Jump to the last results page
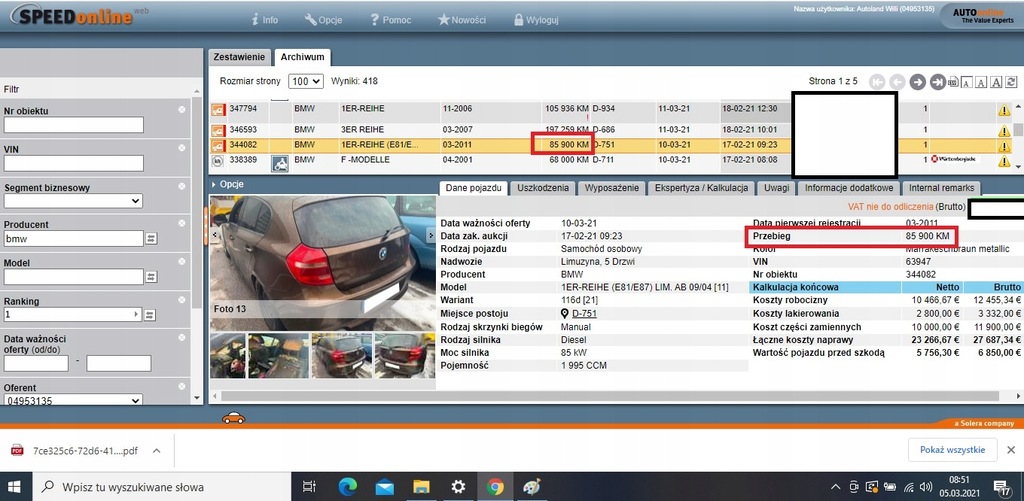1024x501 pixels. click(937, 82)
